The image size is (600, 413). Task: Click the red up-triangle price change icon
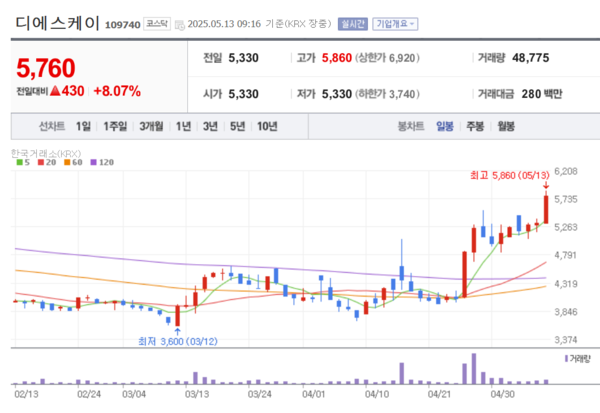tap(55, 91)
